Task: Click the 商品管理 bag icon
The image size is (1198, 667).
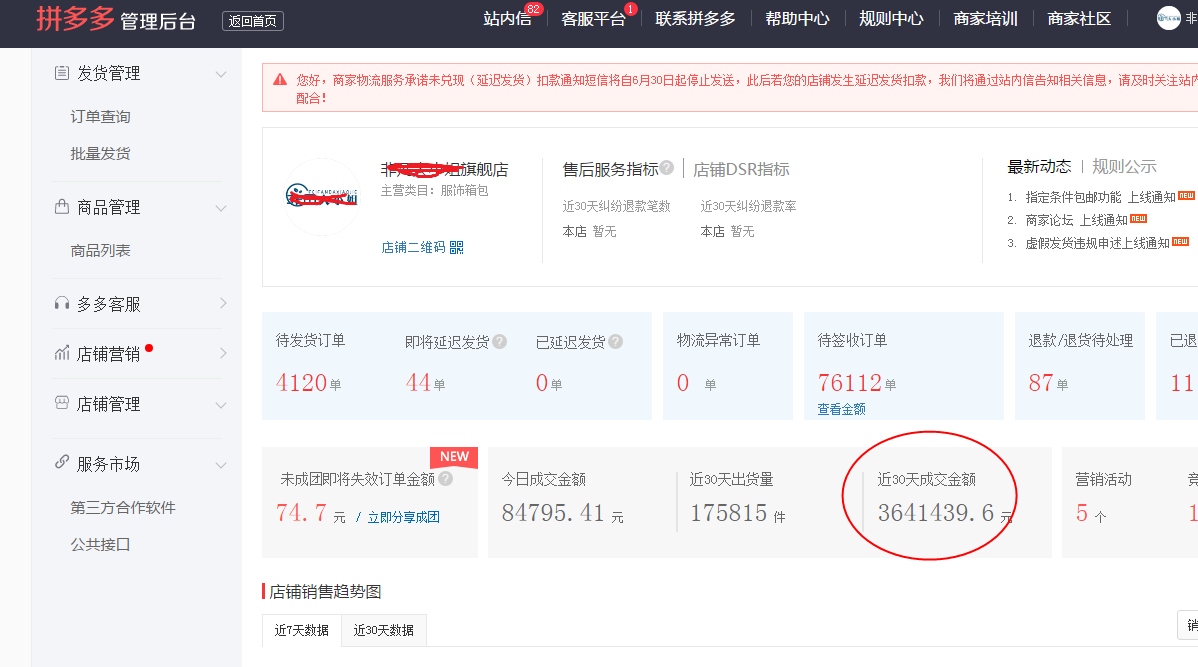Action: (62, 206)
